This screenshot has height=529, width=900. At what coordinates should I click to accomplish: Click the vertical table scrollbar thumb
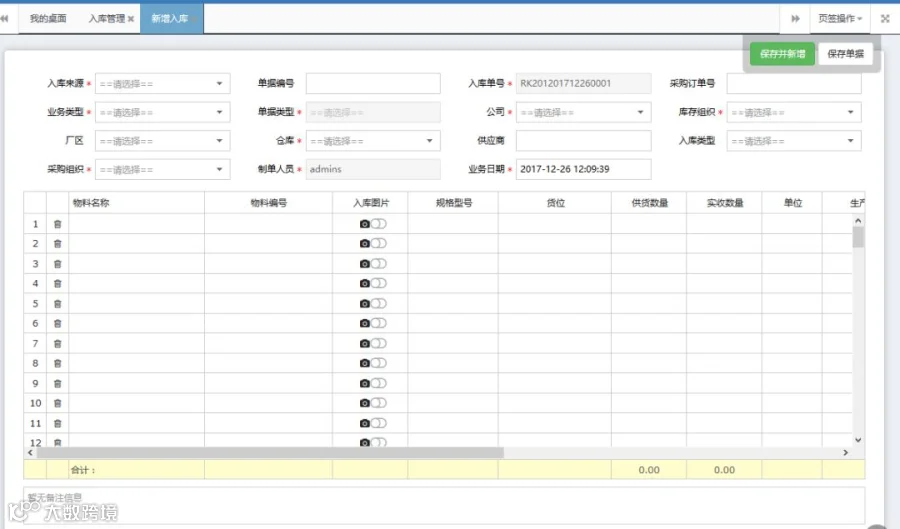[858, 237]
